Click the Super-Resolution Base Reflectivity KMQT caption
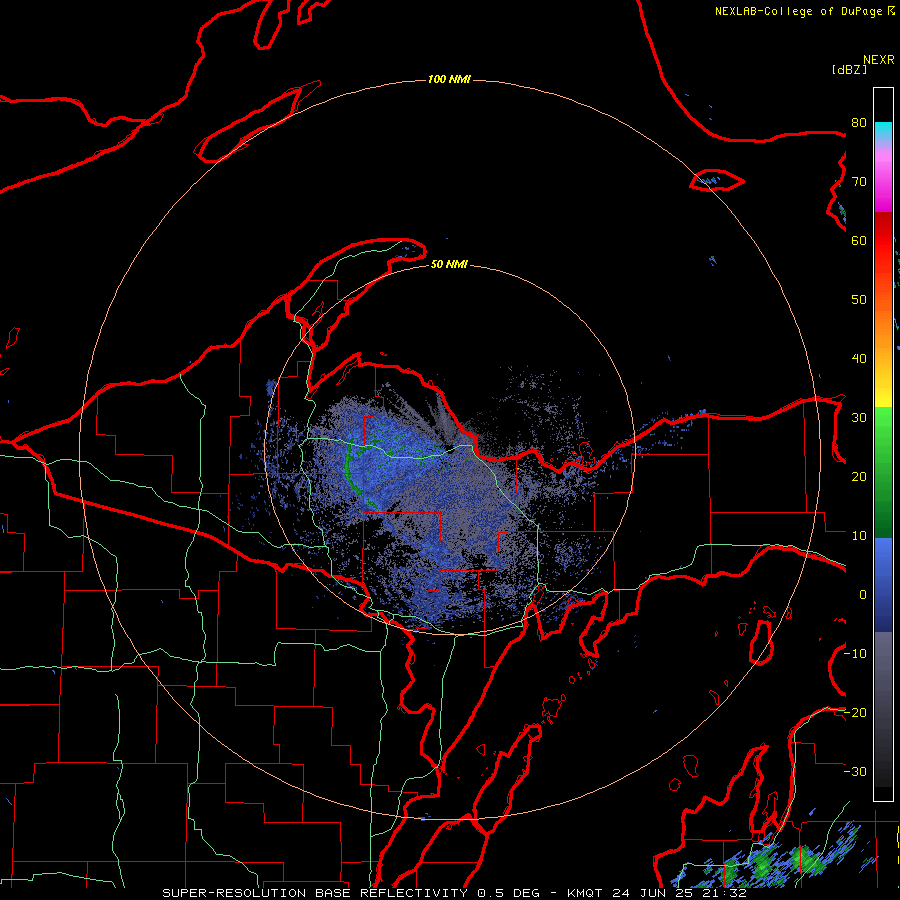 click(x=455, y=893)
